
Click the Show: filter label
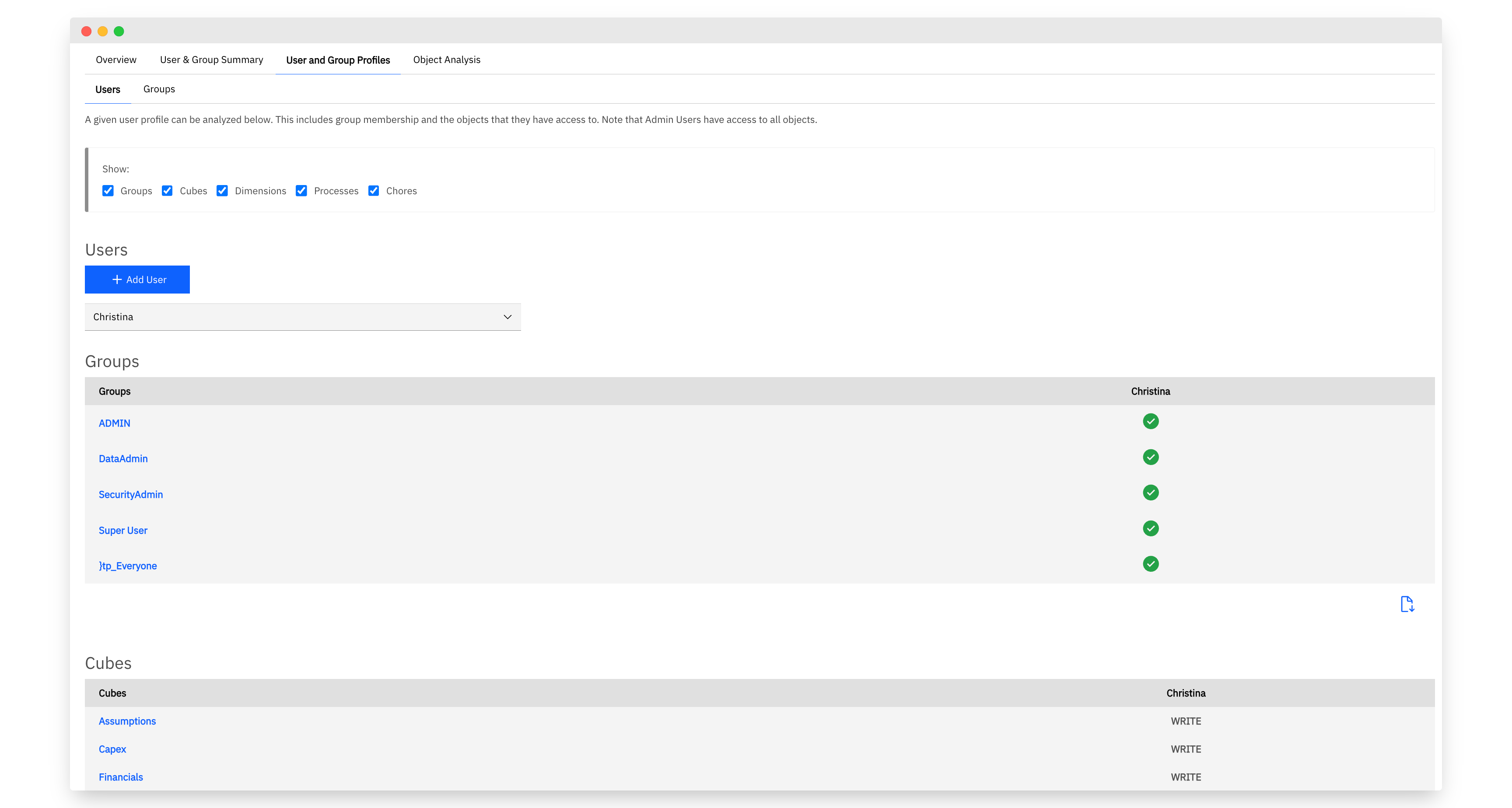pyautogui.click(x=115, y=169)
